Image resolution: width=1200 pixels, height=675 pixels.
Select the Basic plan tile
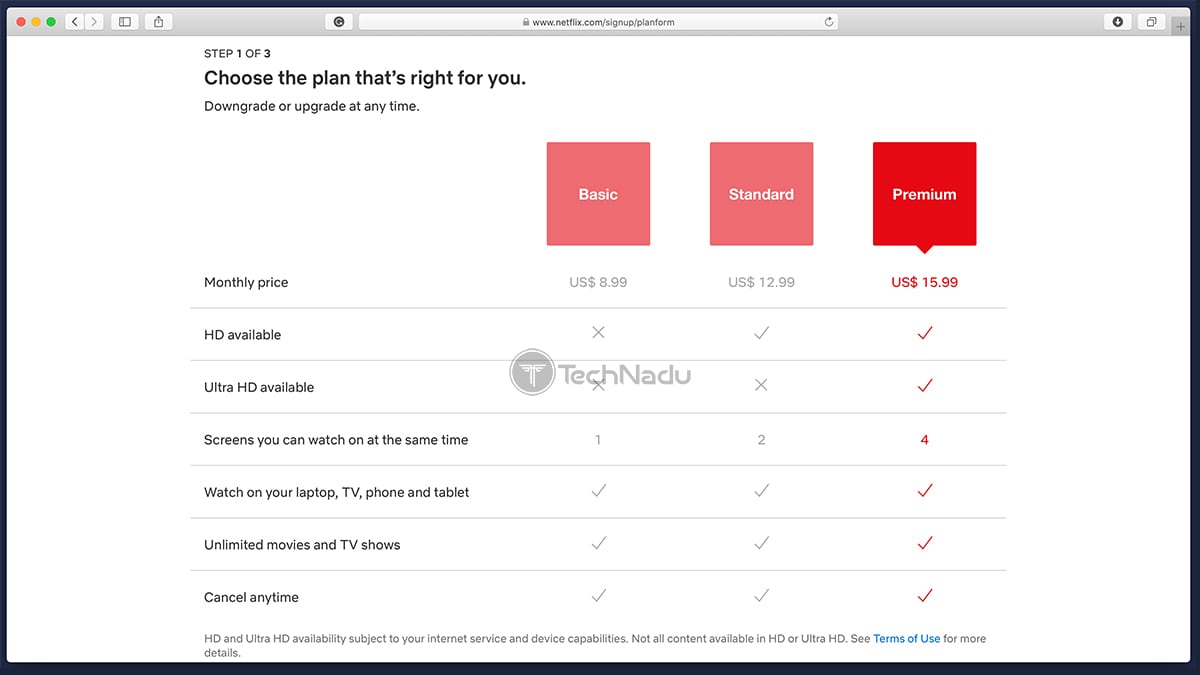pos(598,194)
